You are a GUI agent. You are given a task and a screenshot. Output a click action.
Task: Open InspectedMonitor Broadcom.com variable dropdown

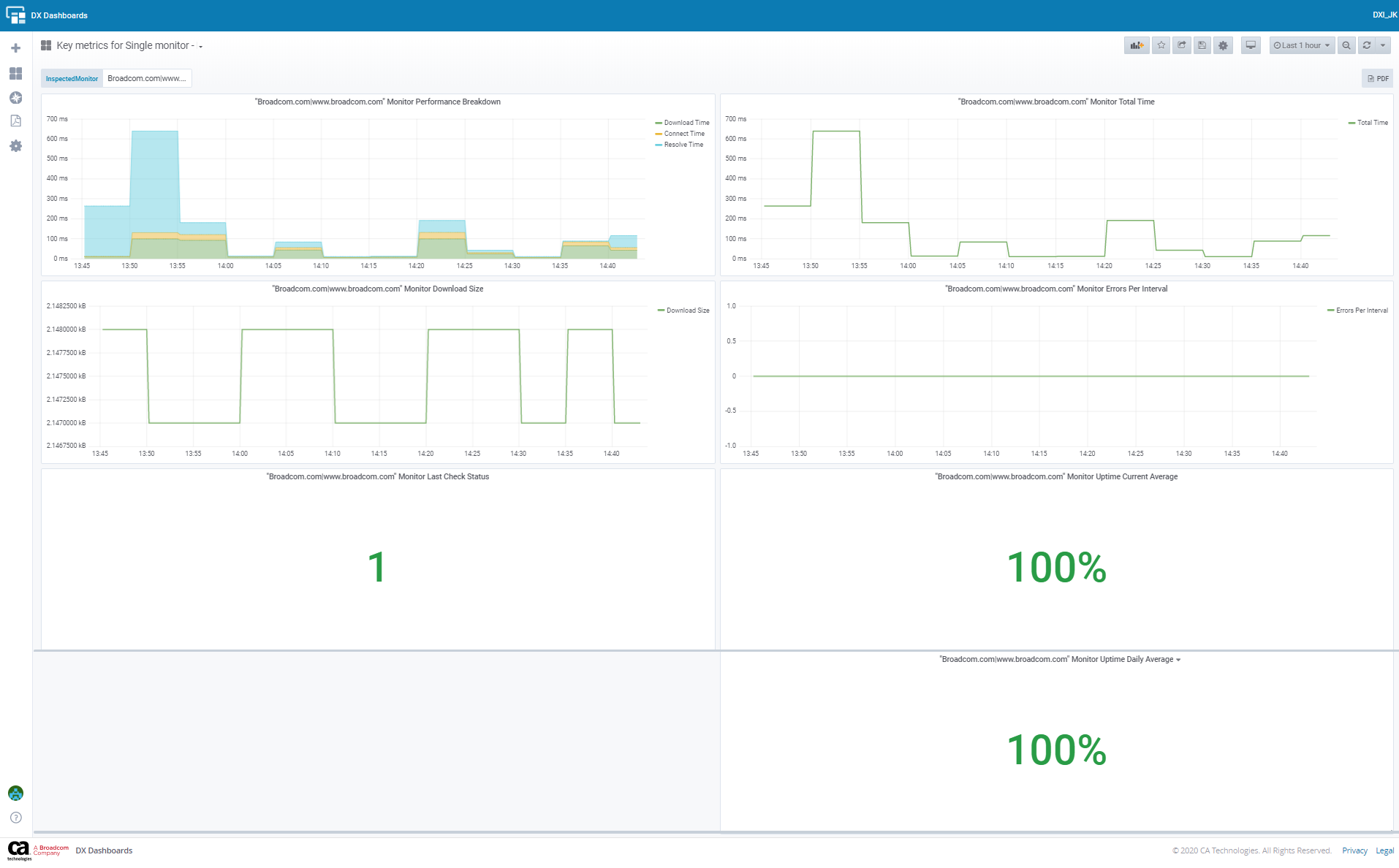(147, 78)
